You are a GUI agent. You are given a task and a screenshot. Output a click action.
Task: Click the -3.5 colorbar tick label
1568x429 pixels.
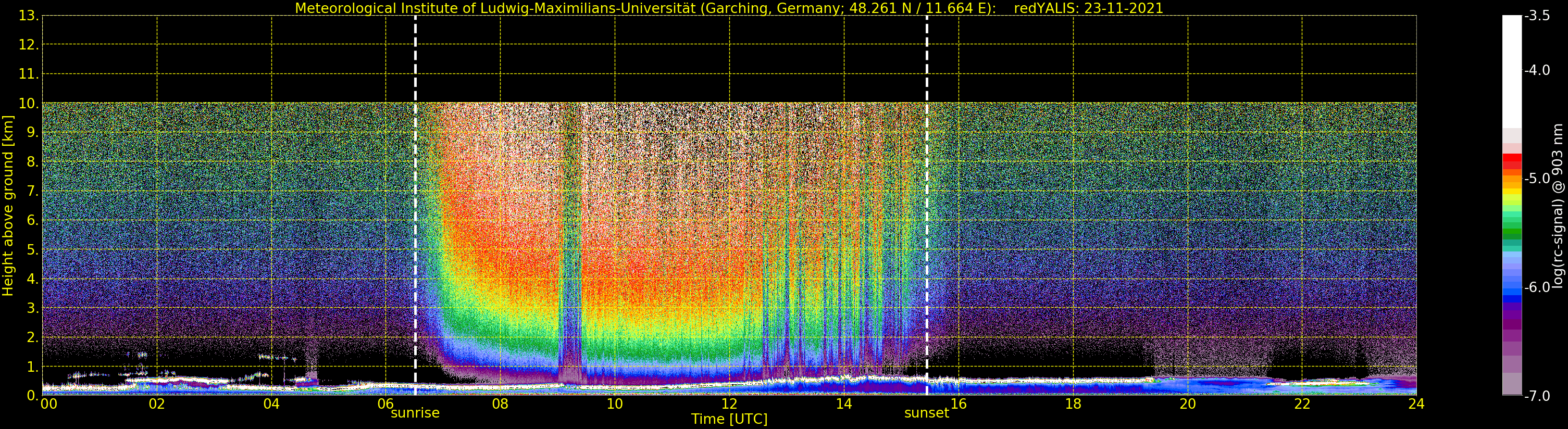pos(1537,16)
